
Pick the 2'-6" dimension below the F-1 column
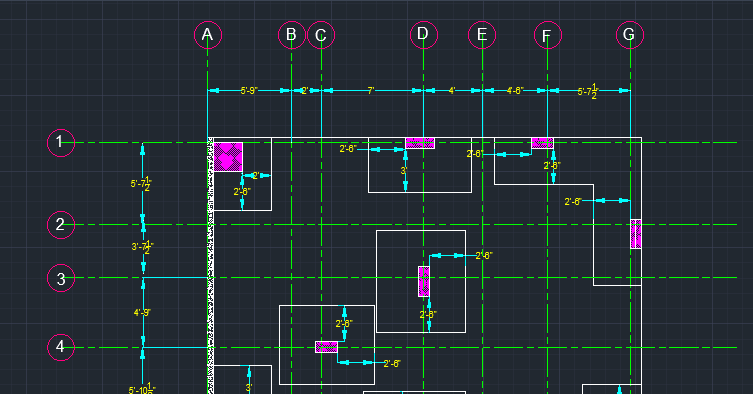point(552,166)
